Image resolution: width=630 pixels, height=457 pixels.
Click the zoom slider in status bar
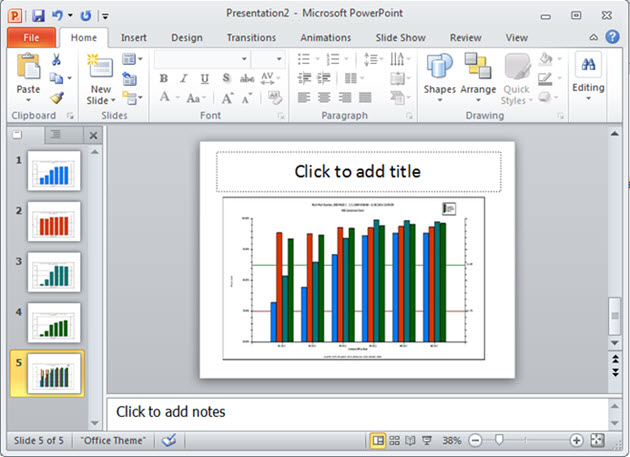(498, 440)
